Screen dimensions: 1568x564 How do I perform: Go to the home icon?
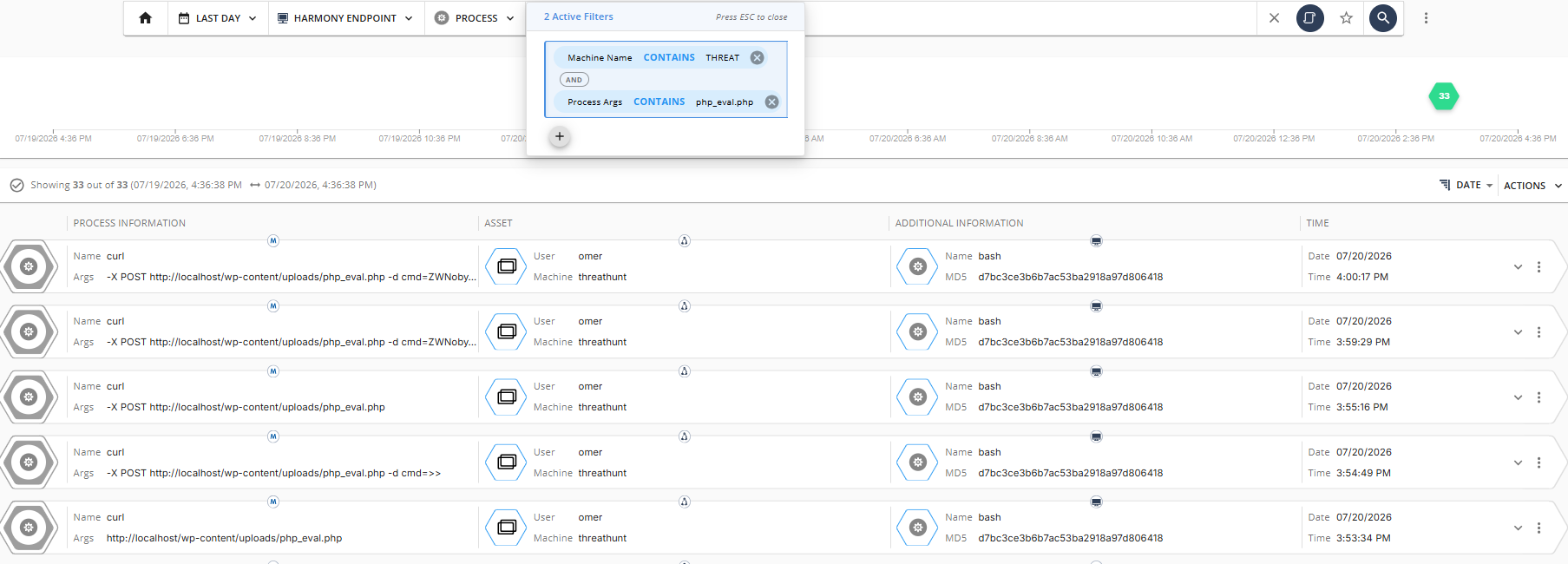point(145,17)
